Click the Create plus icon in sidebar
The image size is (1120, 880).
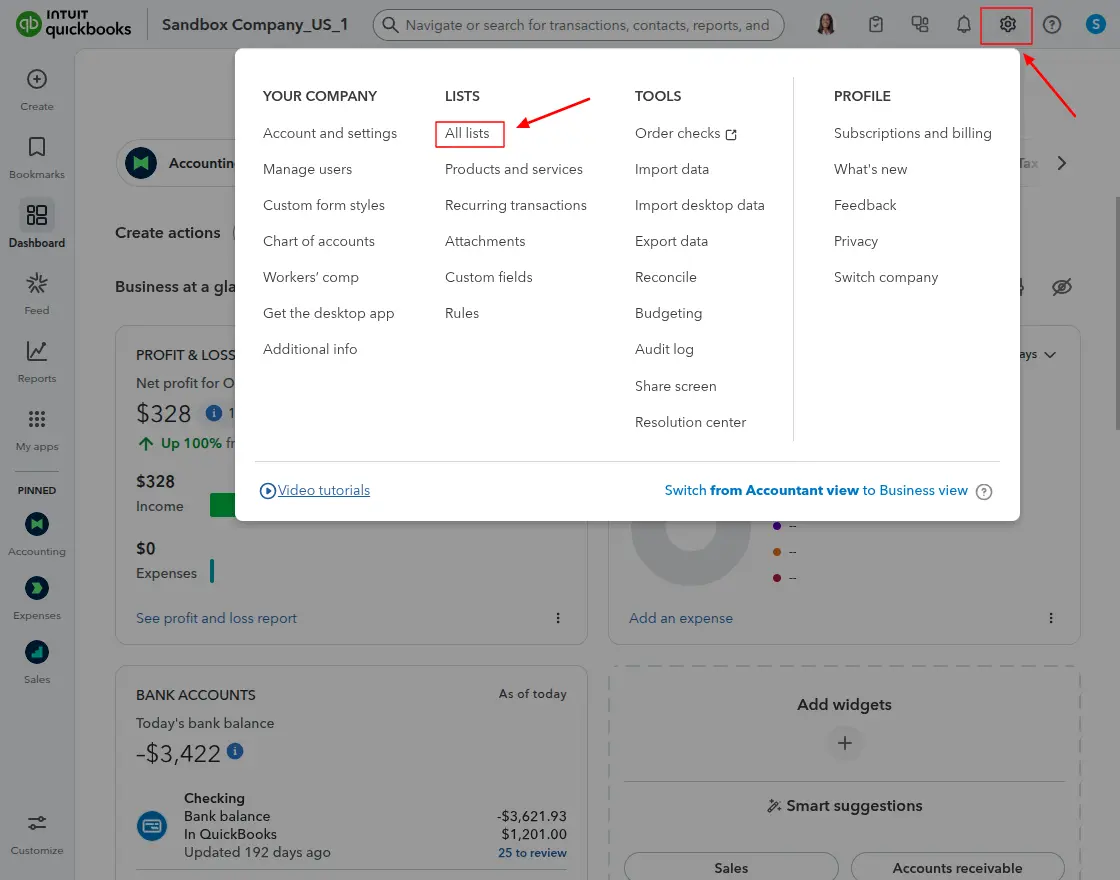37,80
